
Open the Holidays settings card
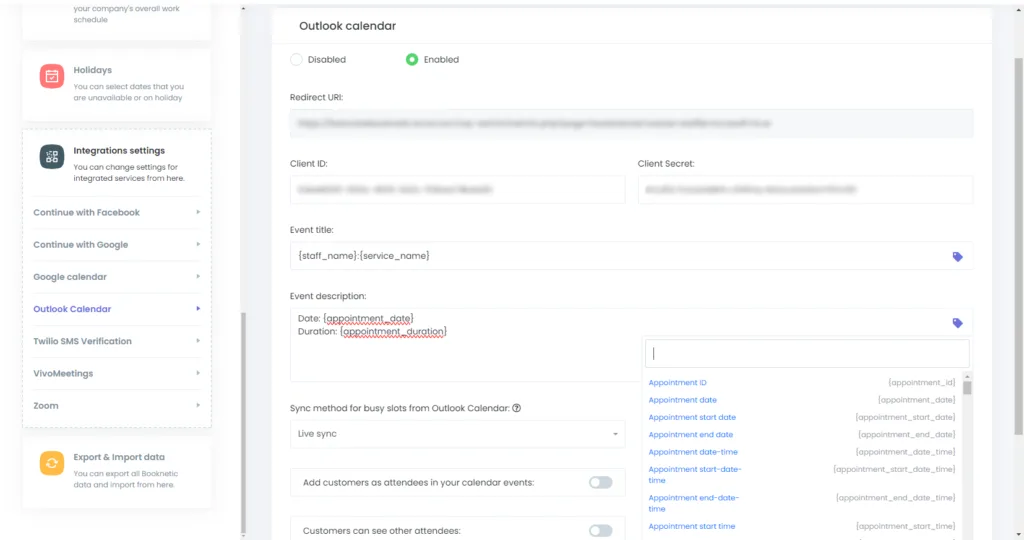[117, 84]
